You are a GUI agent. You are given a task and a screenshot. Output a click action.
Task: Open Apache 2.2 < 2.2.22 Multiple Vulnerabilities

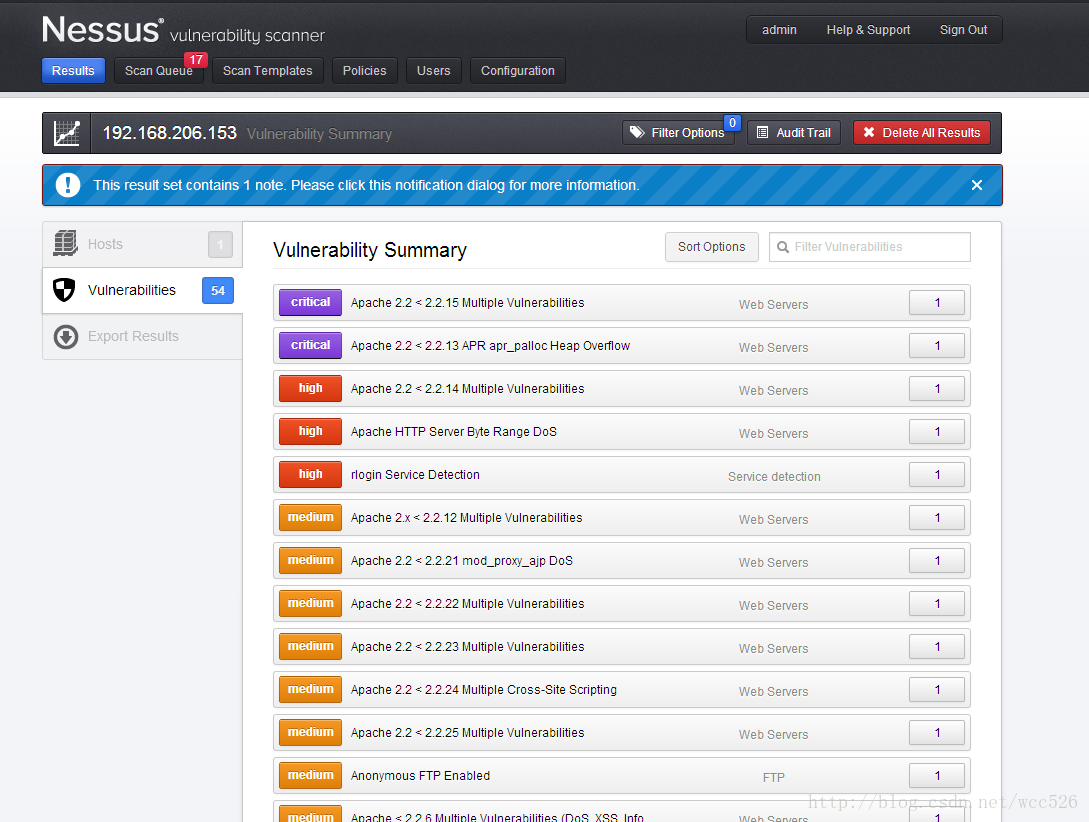coord(622,604)
